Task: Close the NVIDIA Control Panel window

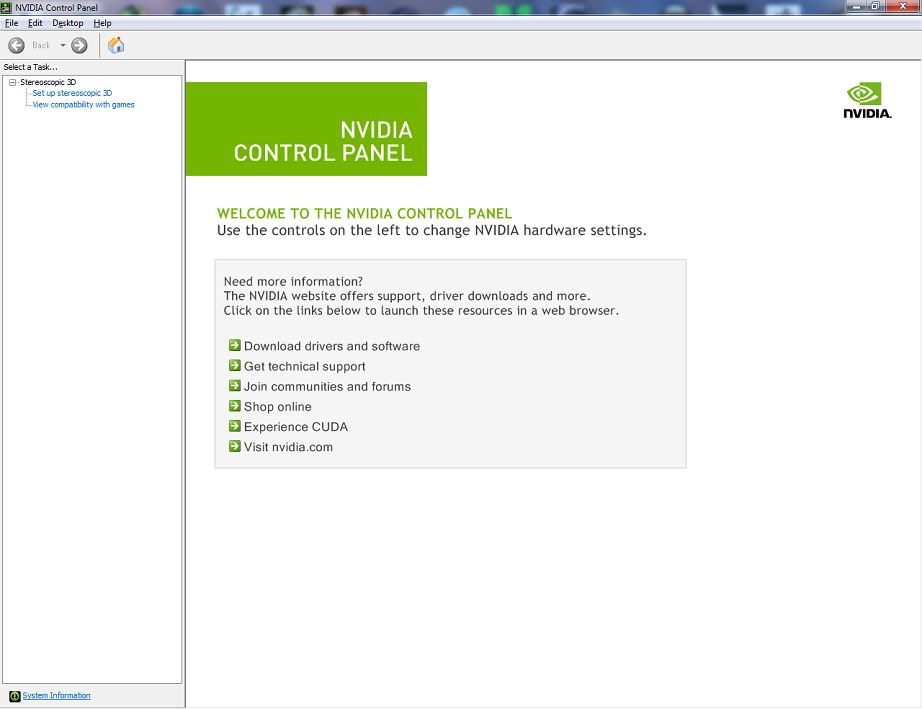Action: coord(902,6)
